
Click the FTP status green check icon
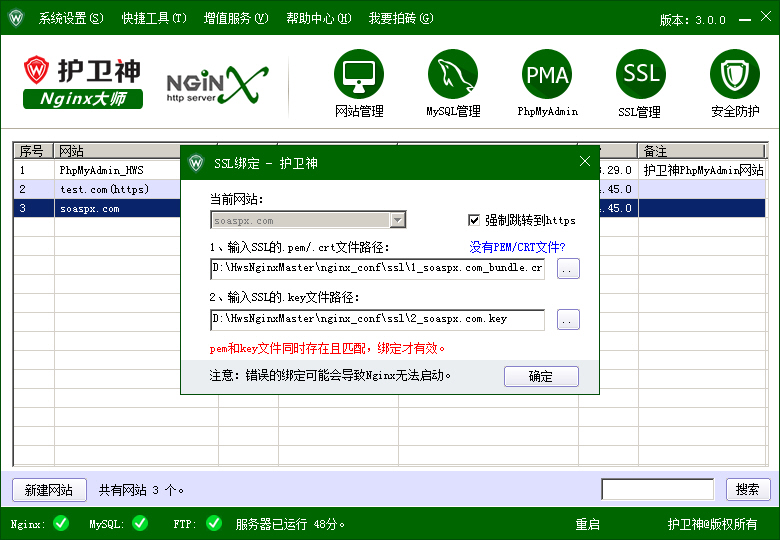coord(214,523)
